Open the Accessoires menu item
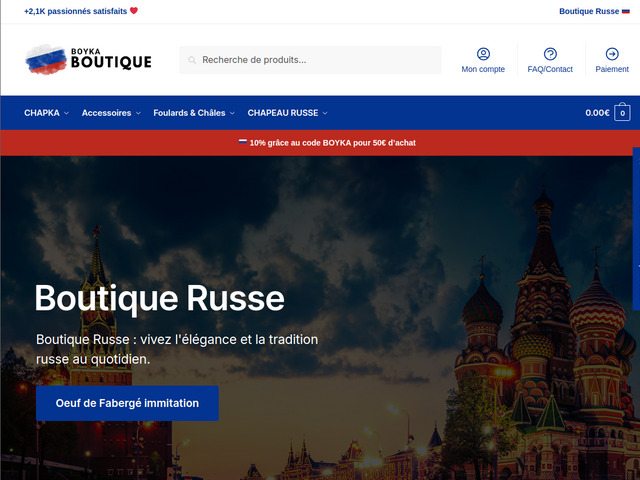Screen dimensions: 640x480 pyautogui.click(x=106, y=113)
